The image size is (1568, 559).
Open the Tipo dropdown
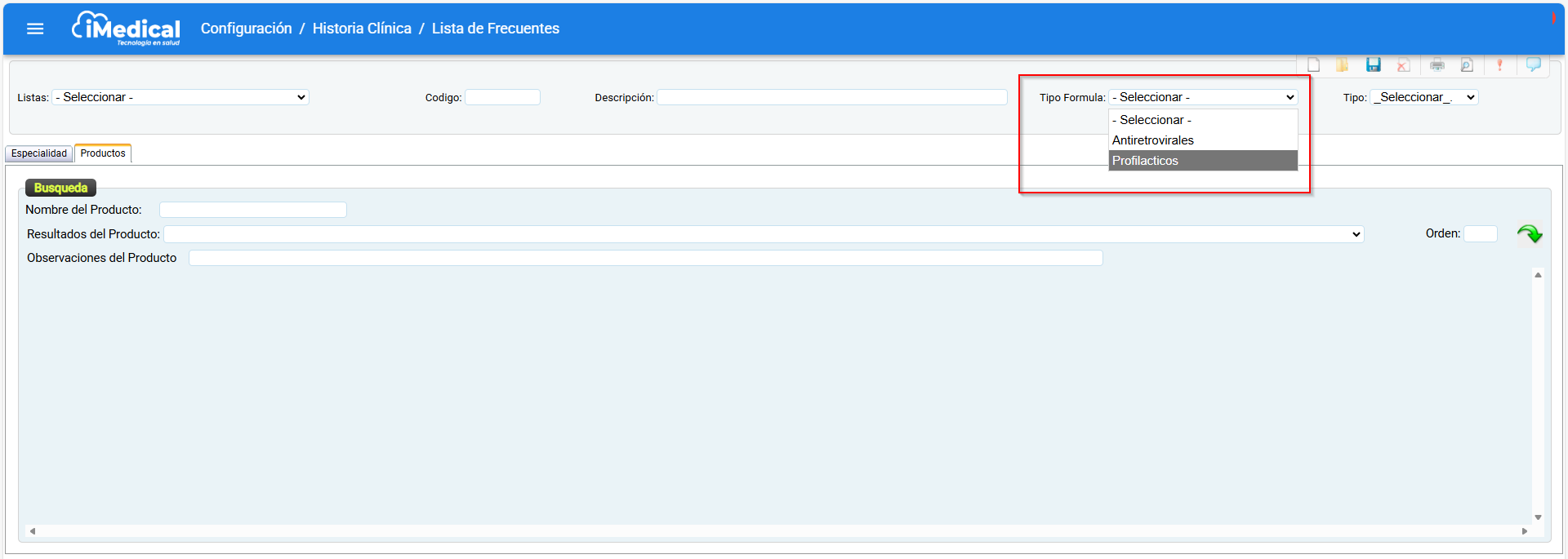point(1424,97)
